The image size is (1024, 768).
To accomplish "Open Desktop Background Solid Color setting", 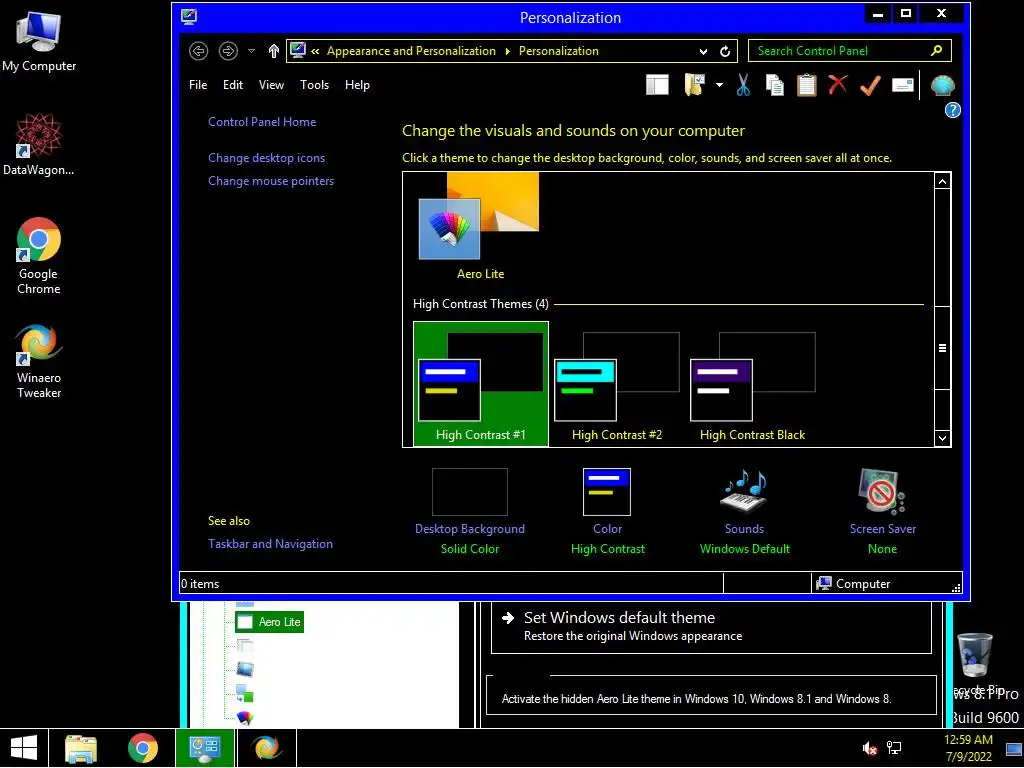I will coord(470,511).
